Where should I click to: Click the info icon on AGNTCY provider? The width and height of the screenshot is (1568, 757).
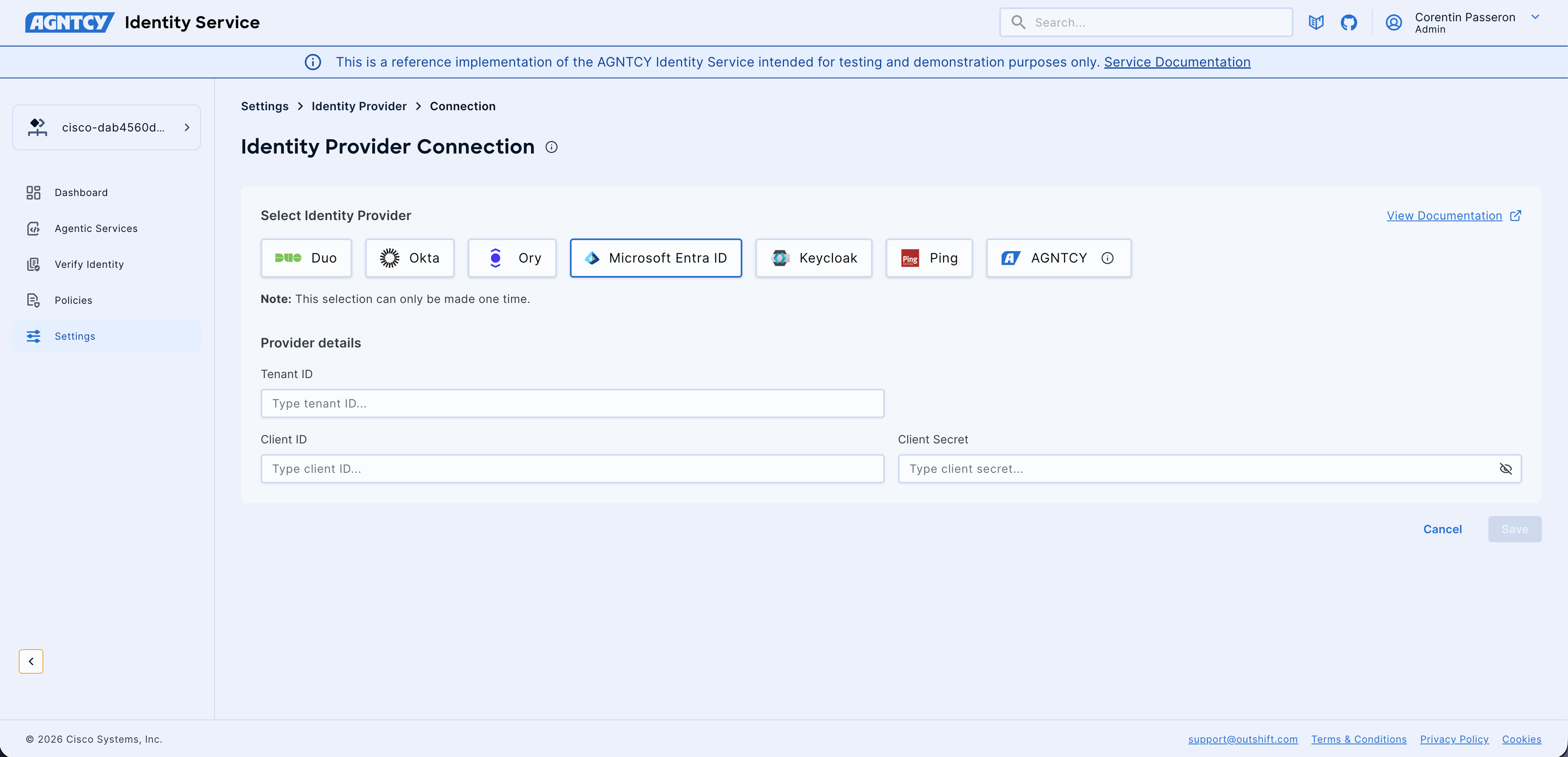tap(1108, 258)
